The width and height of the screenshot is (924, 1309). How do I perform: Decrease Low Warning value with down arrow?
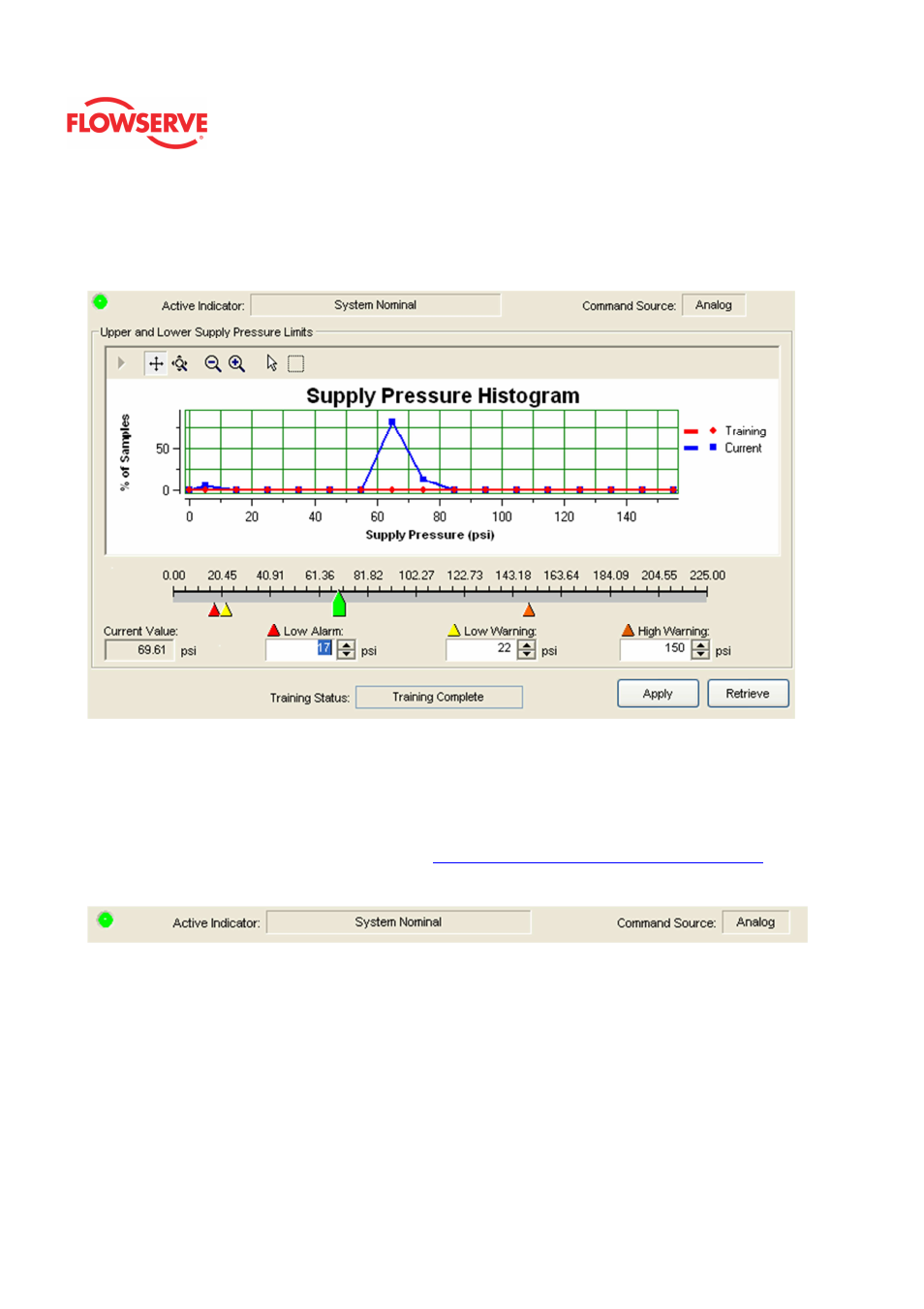pos(526,654)
